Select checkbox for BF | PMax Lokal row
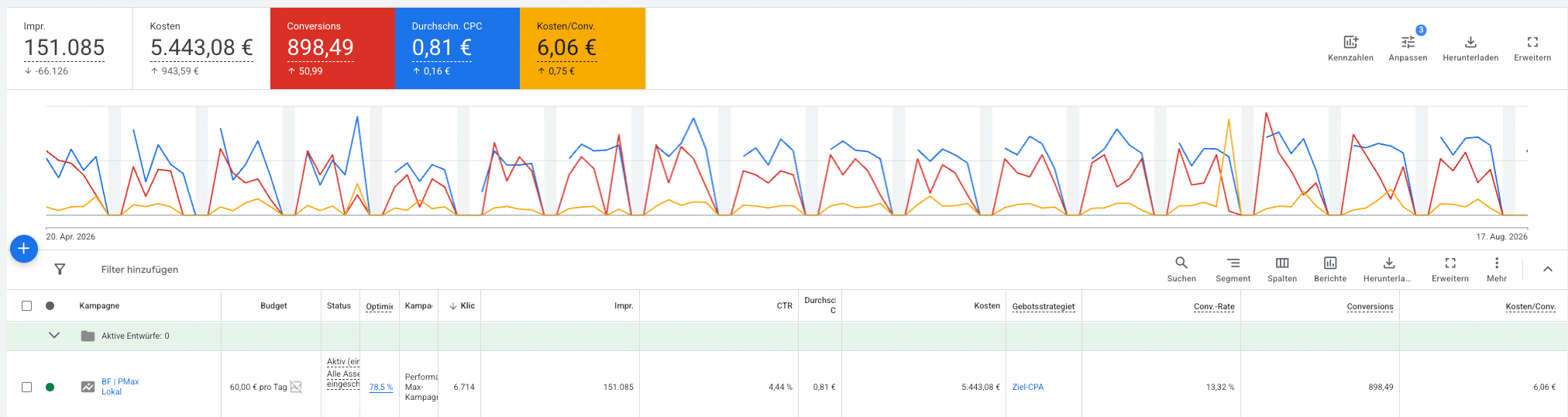The height and width of the screenshot is (417, 1568). (x=27, y=387)
